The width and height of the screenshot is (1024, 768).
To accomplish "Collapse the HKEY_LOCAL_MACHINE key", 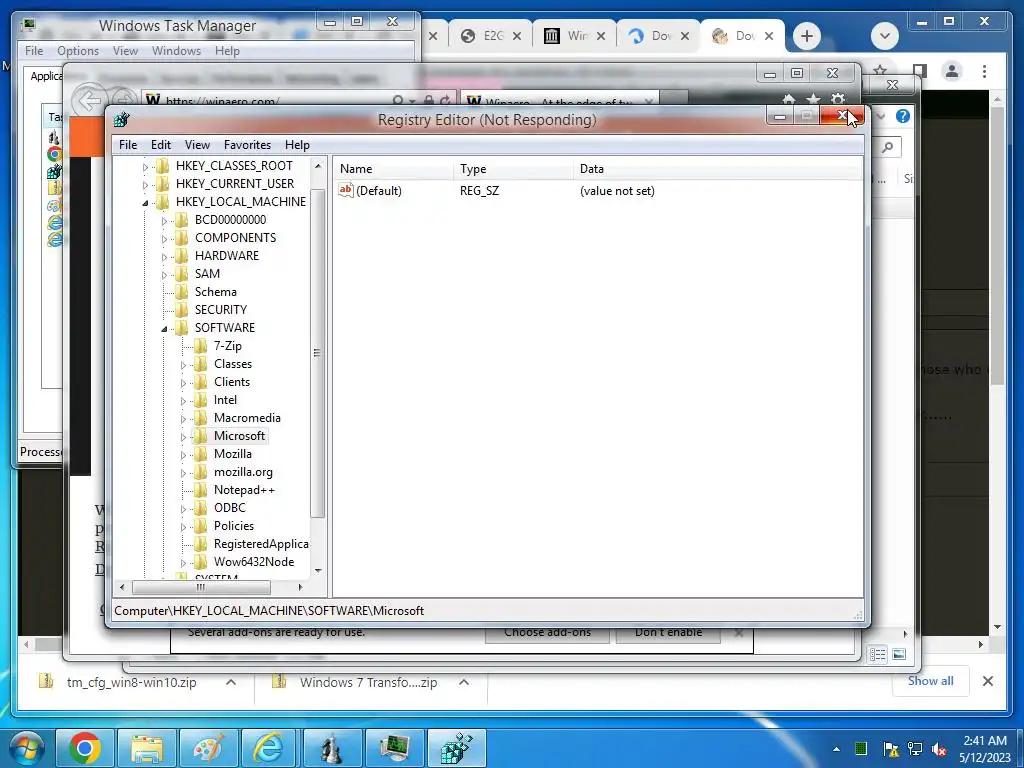I will 145,203.
